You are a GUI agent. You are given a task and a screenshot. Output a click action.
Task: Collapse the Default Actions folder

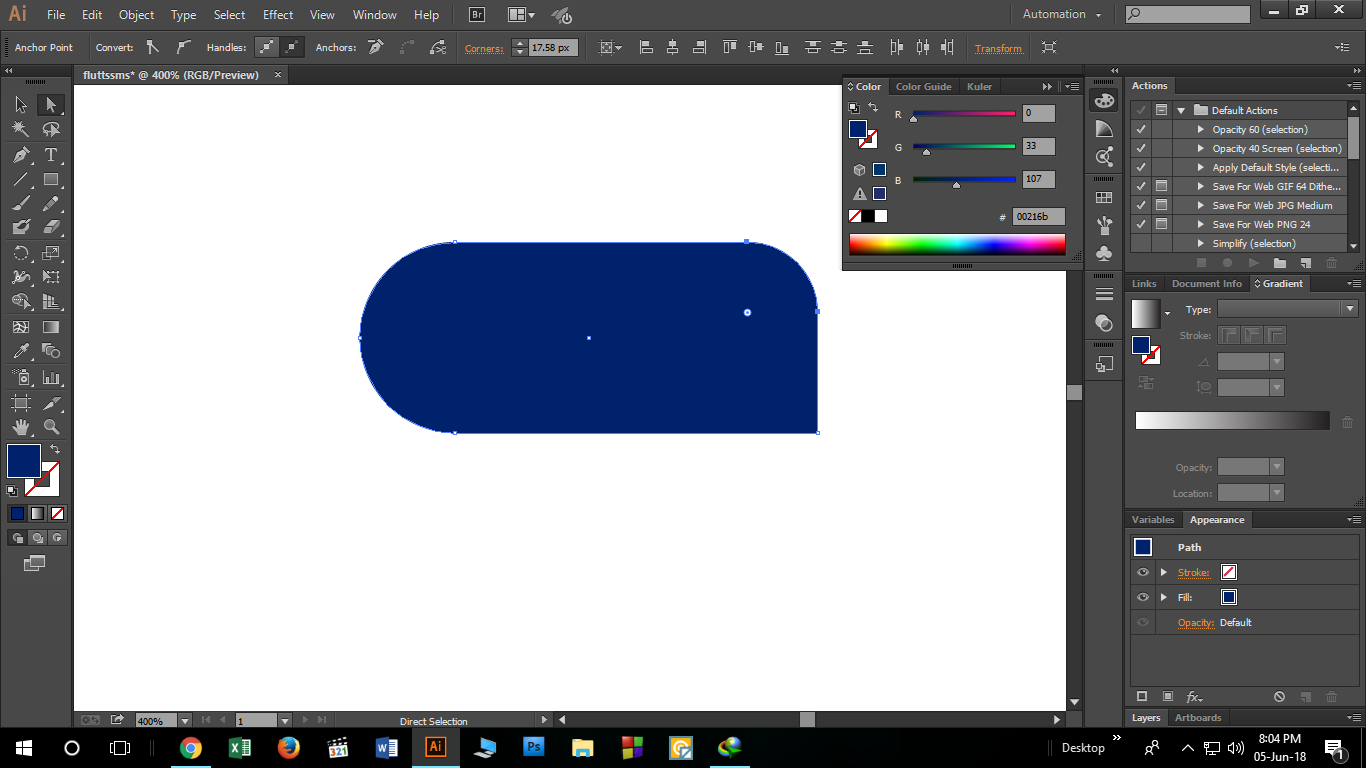[x=1181, y=110]
